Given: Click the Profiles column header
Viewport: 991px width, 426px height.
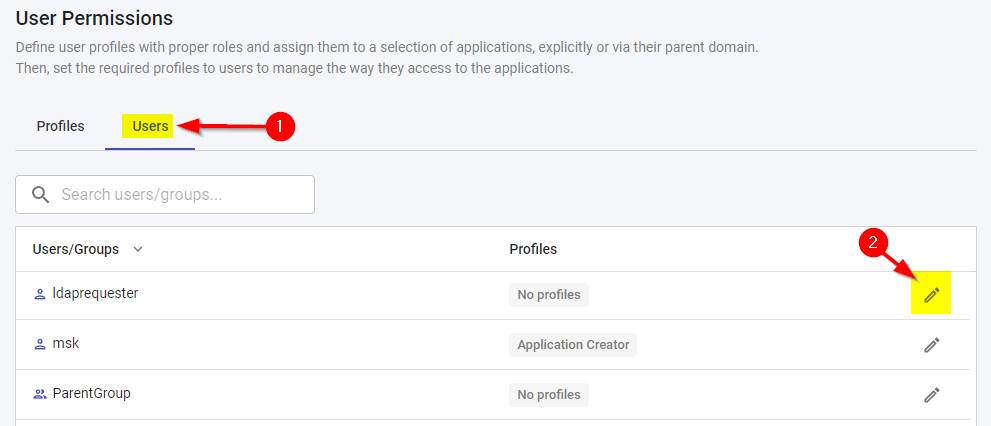Looking at the screenshot, I should (533, 249).
